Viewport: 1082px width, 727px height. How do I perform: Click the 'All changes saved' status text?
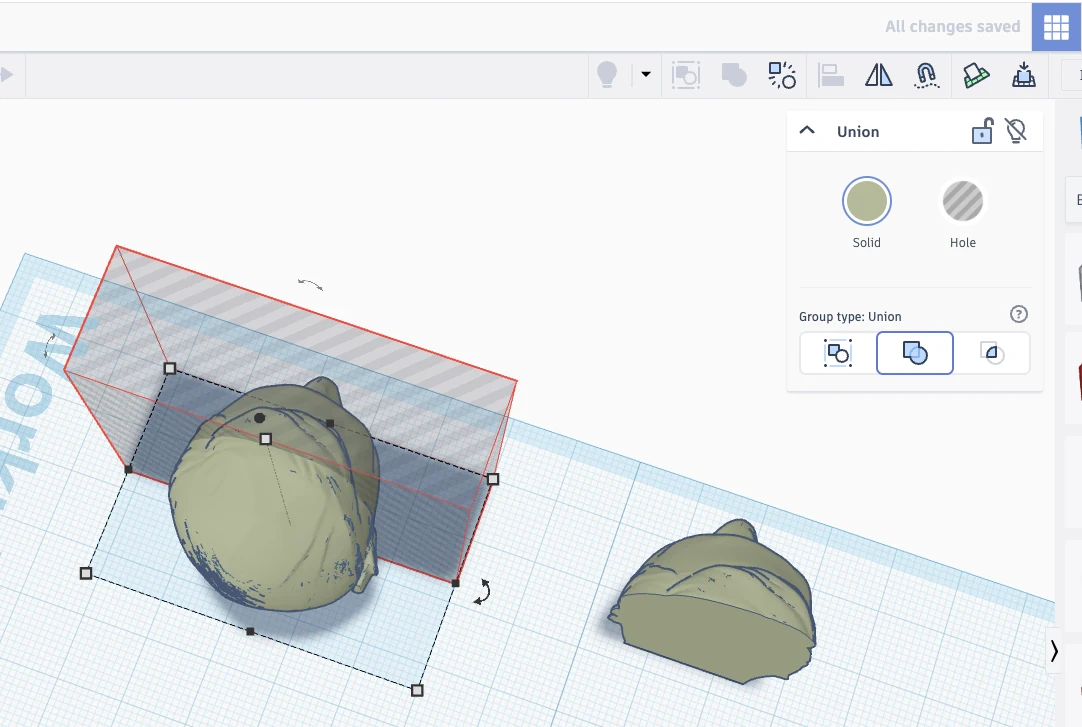[x=952, y=26]
